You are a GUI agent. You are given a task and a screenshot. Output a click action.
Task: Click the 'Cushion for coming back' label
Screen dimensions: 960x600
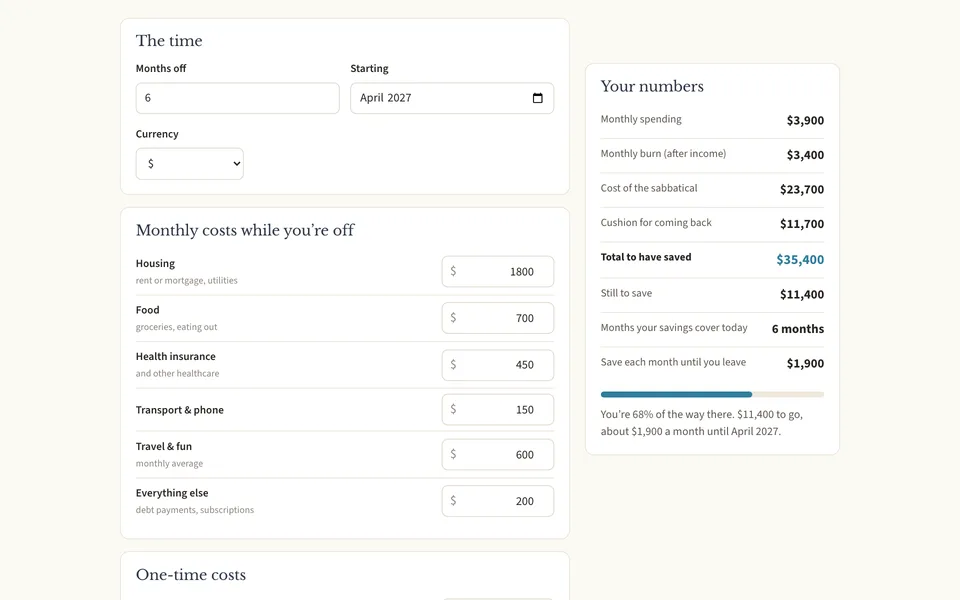[x=656, y=223]
